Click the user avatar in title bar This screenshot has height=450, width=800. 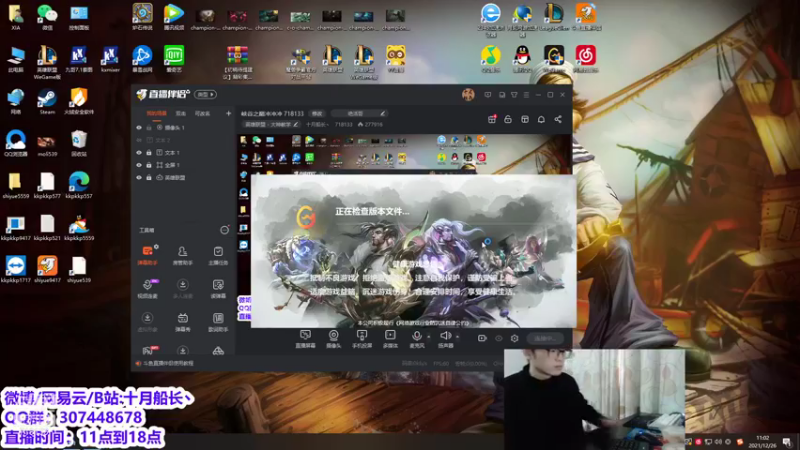(x=468, y=94)
